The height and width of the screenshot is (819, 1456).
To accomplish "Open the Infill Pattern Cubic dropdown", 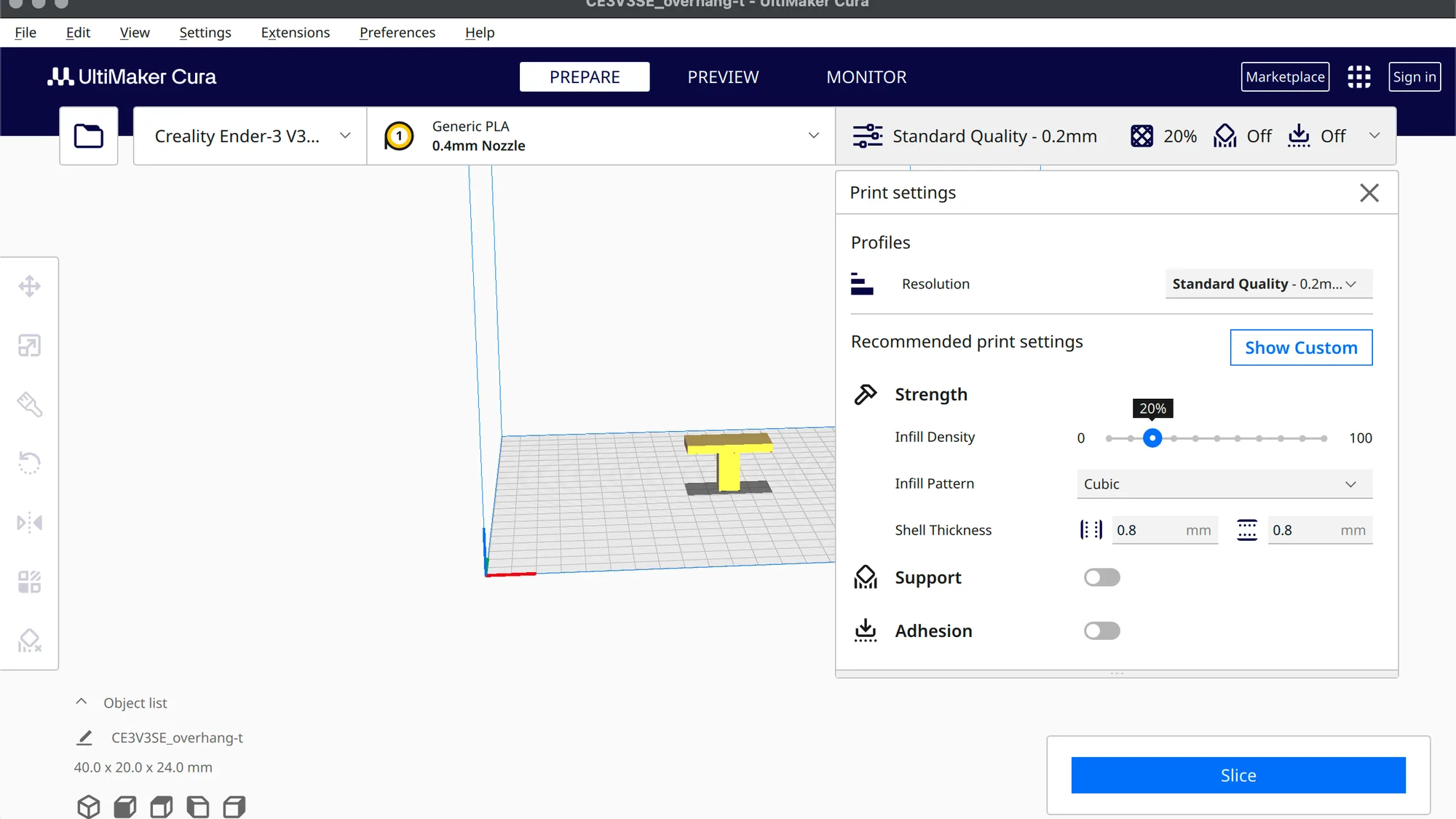I will pyautogui.click(x=1224, y=484).
